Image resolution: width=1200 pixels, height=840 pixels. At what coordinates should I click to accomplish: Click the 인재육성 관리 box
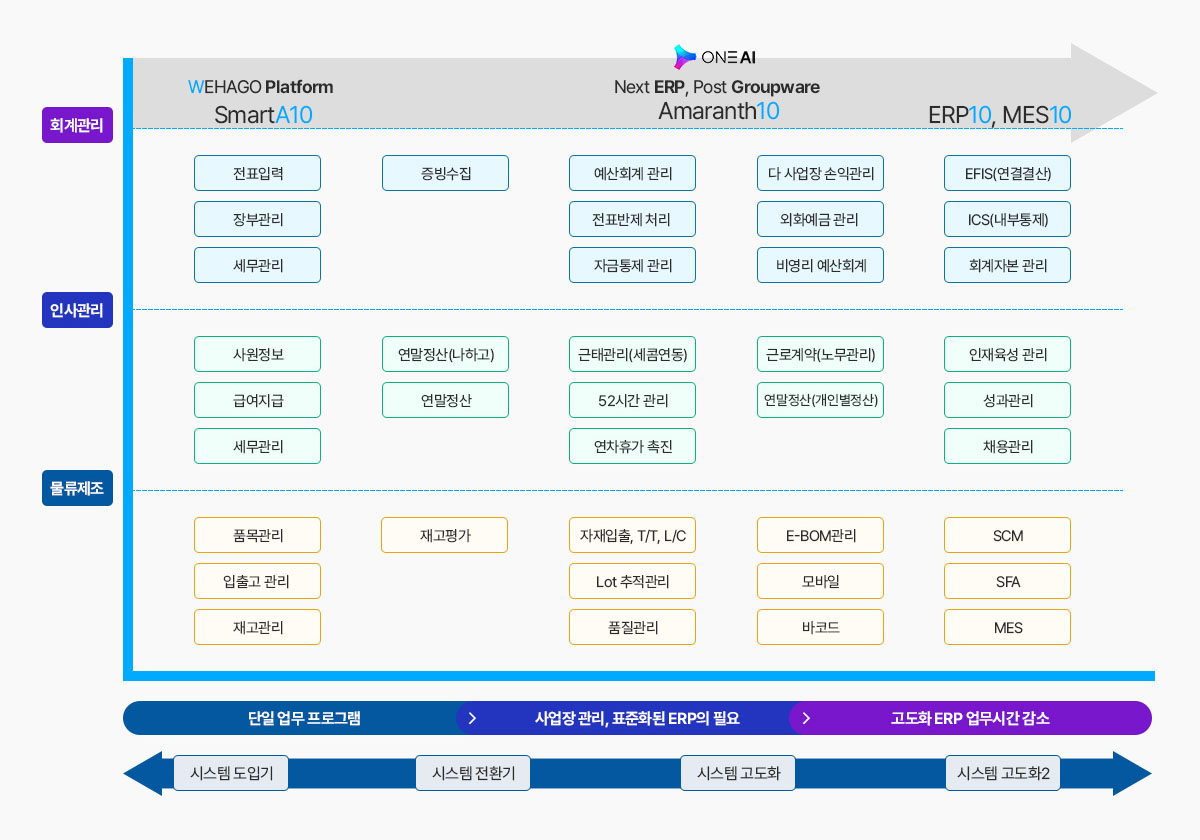click(x=1008, y=354)
